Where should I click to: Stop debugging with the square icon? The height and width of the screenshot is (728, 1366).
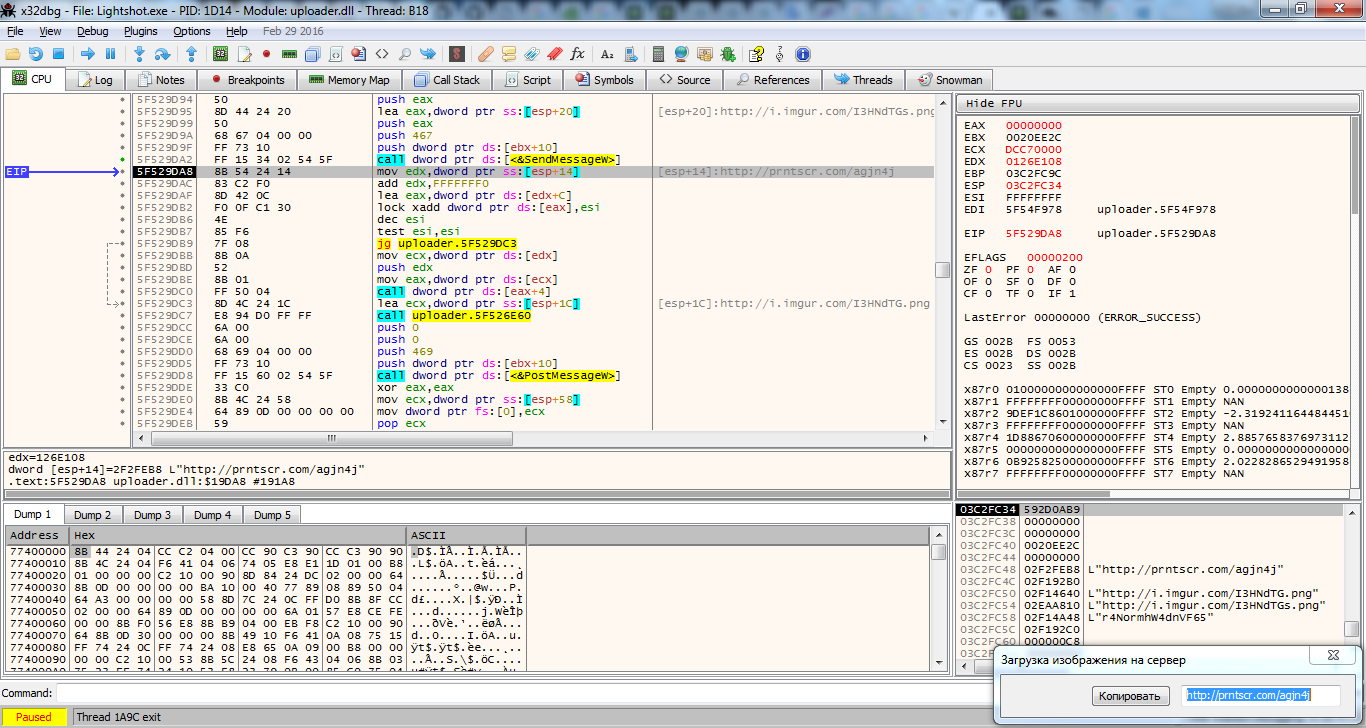(x=58, y=54)
